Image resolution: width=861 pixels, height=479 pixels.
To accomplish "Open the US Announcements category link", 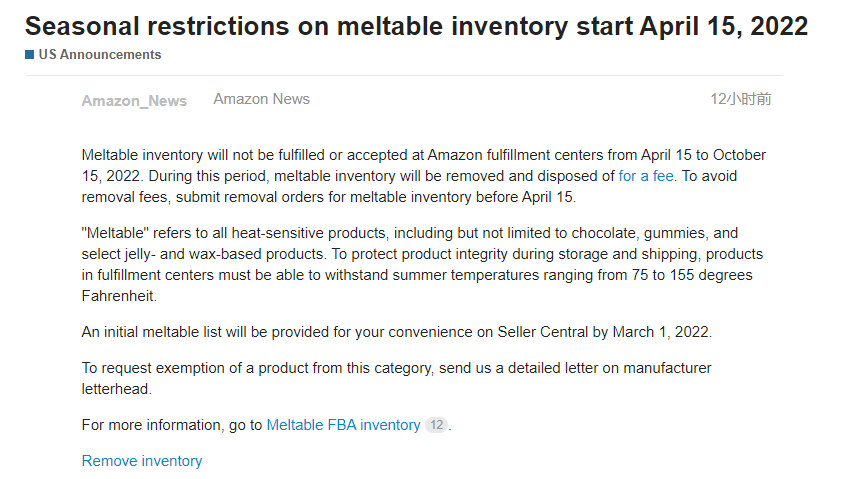I will (99, 54).
